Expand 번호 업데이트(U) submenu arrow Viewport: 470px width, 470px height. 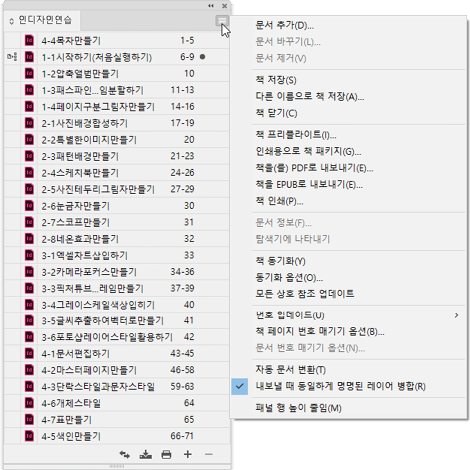tap(456, 315)
